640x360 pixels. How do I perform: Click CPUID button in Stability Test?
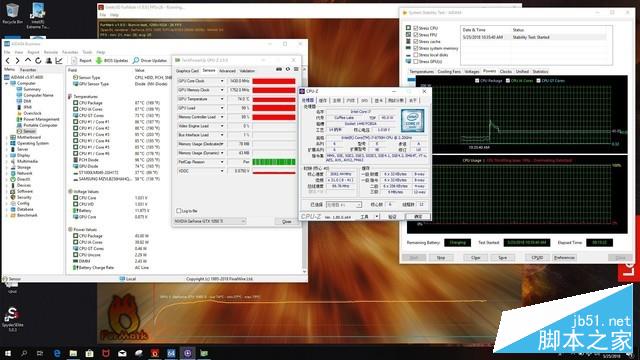pyautogui.click(x=537, y=258)
